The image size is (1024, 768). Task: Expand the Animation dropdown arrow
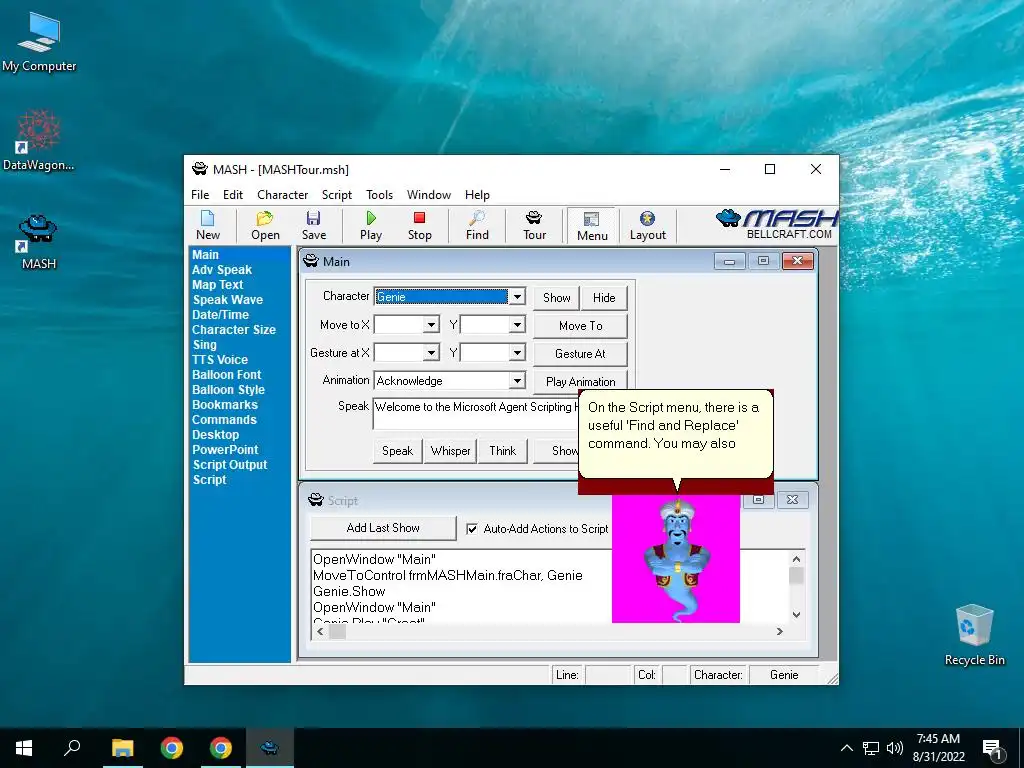point(517,381)
